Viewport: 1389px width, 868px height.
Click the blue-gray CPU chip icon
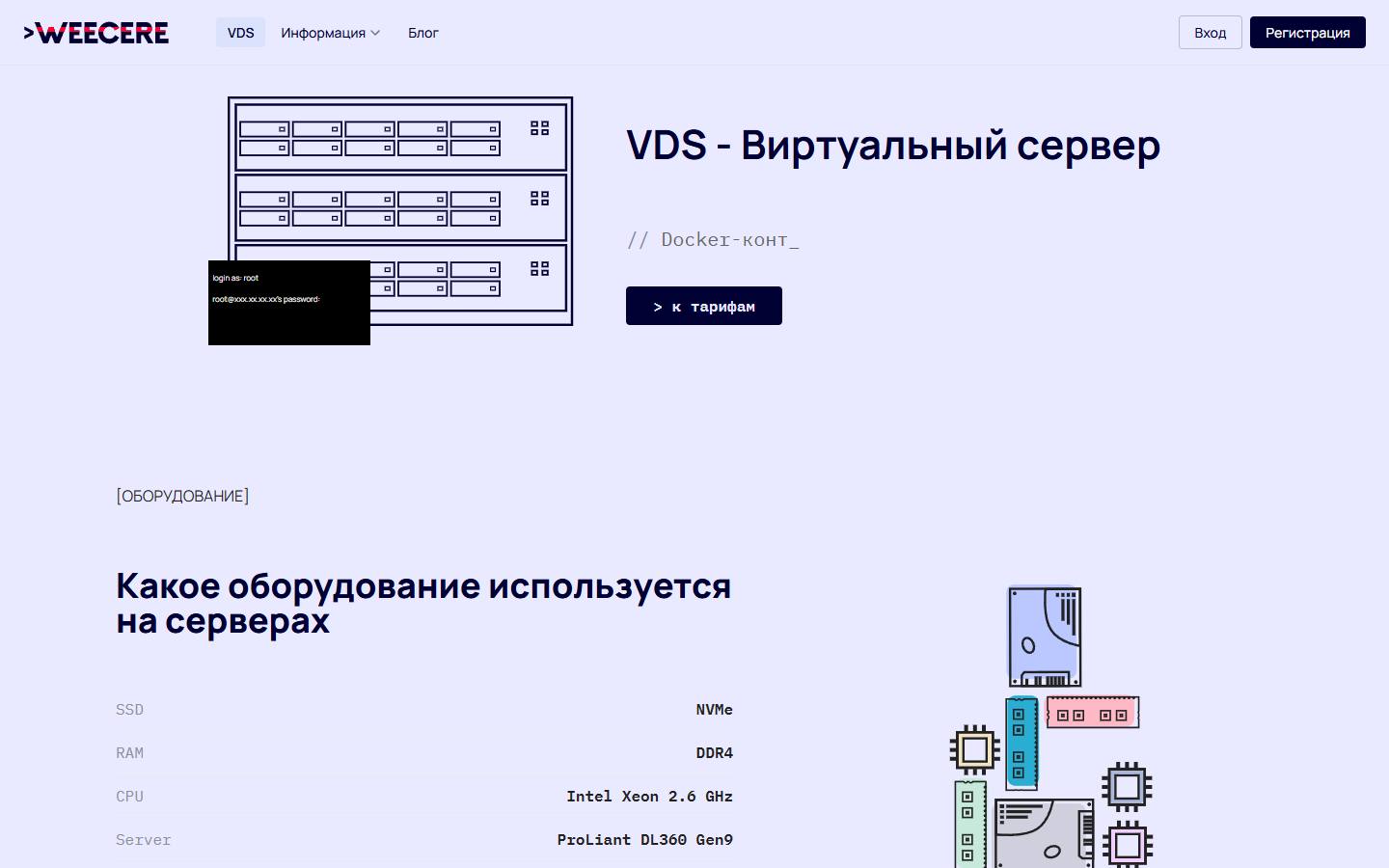[1127, 787]
